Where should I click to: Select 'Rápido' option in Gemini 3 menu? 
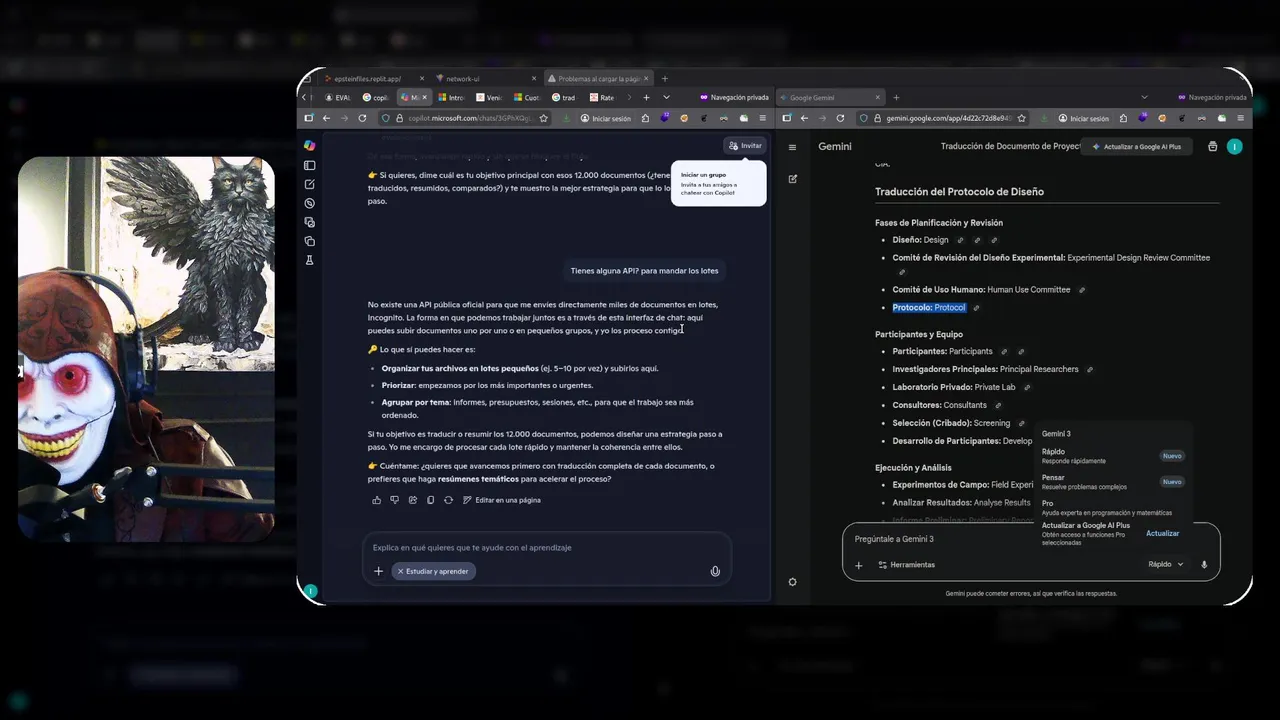click(1112, 456)
